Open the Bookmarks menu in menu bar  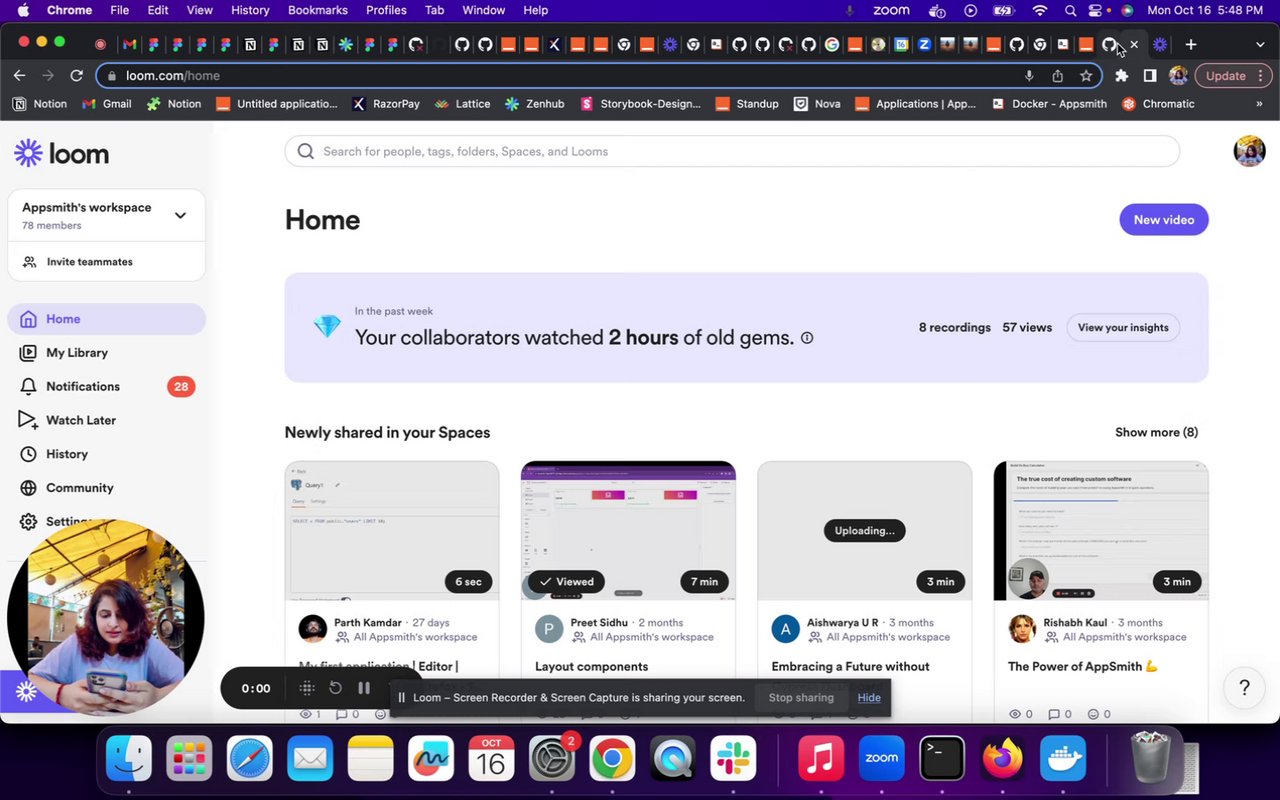pyautogui.click(x=318, y=10)
